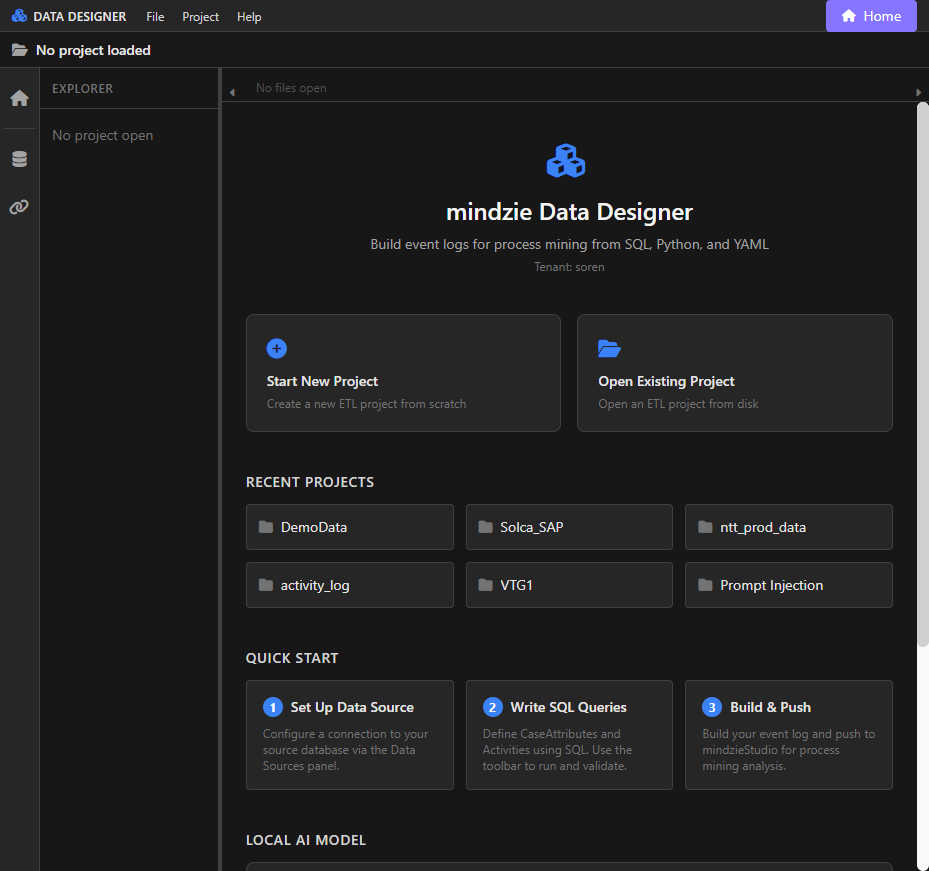Image resolution: width=929 pixels, height=871 pixels.
Task: Click the mindzie Data Designer title
Action: [569, 212]
